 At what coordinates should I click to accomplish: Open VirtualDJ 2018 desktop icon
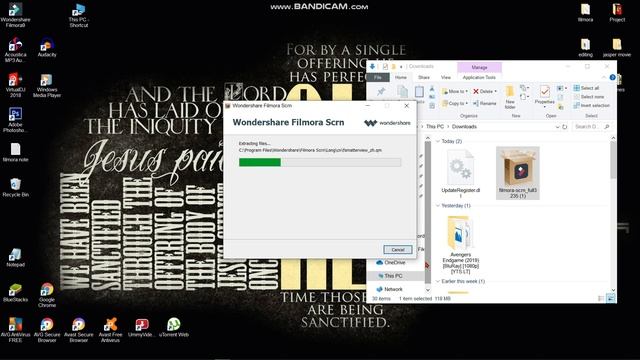[x=16, y=85]
